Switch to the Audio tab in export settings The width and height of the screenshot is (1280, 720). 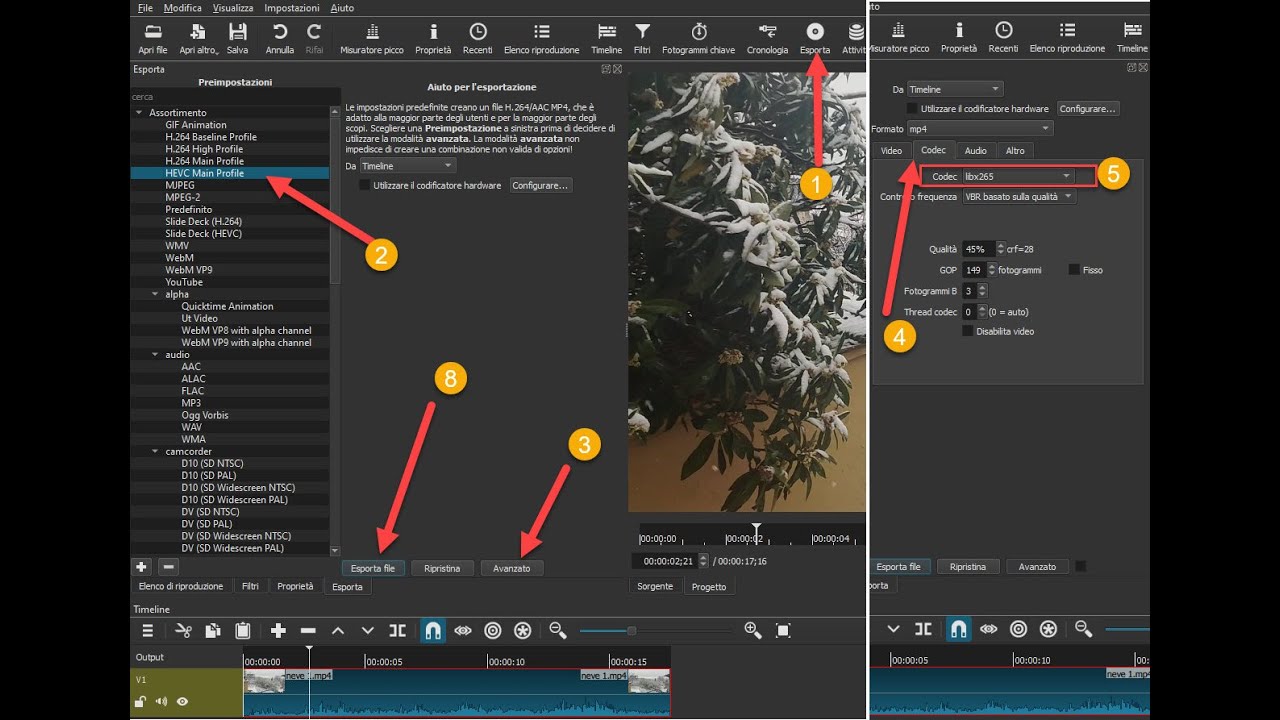pyautogui.click(x=975, y=151)
